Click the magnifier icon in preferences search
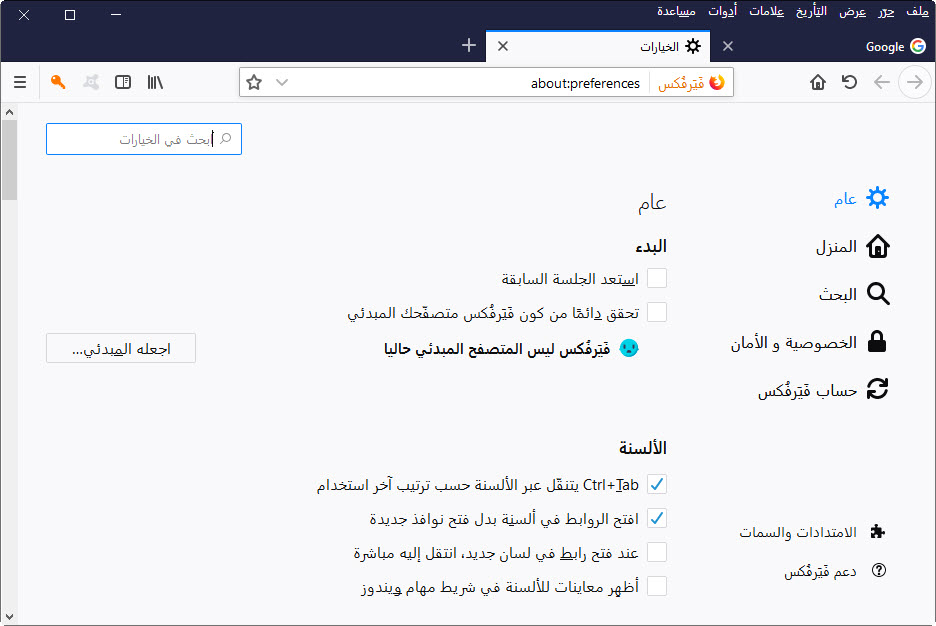The image size is (936, 626). tap(226, 138)
